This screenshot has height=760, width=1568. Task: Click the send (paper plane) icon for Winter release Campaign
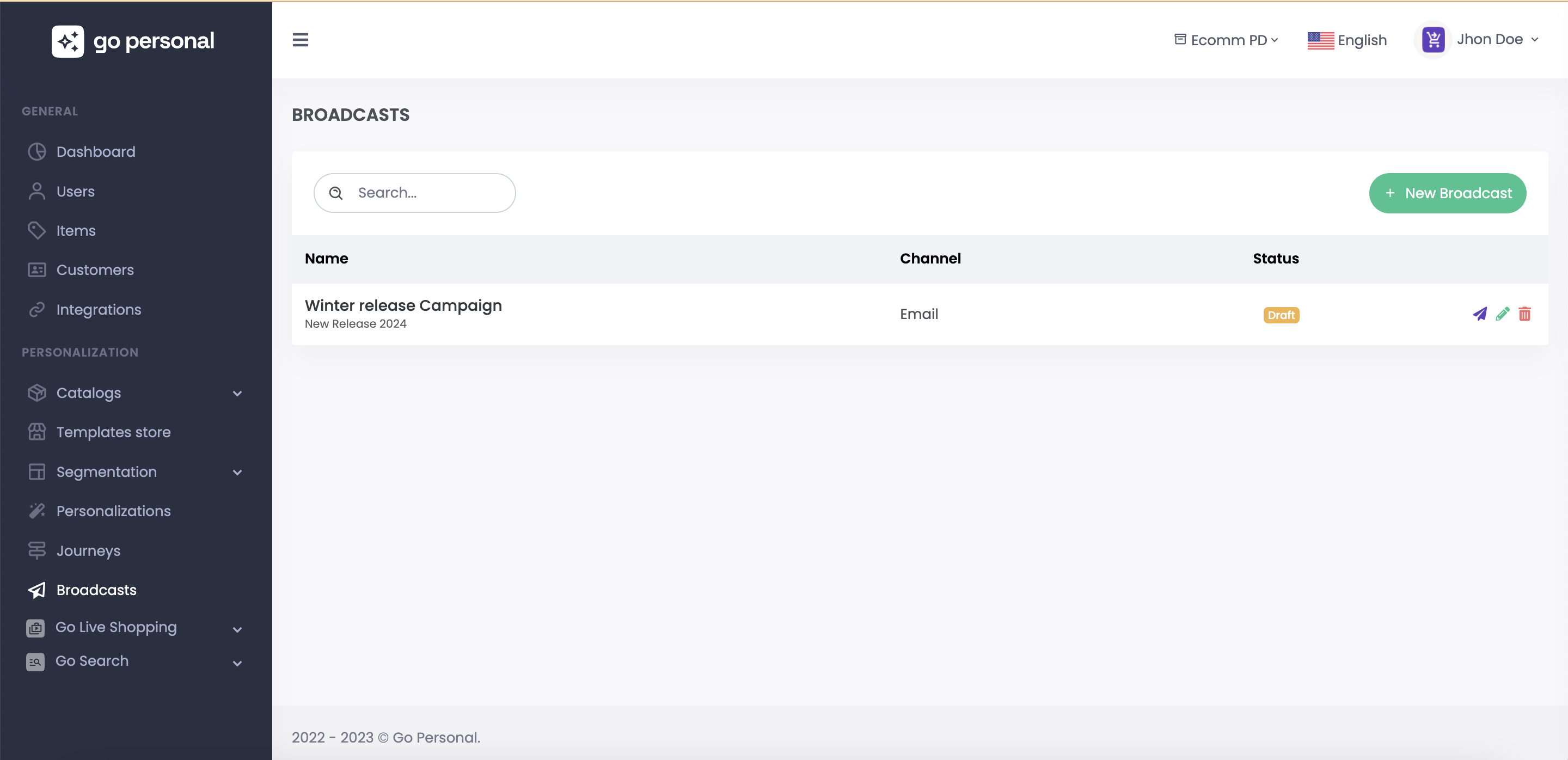click(x=1479, y=314)
